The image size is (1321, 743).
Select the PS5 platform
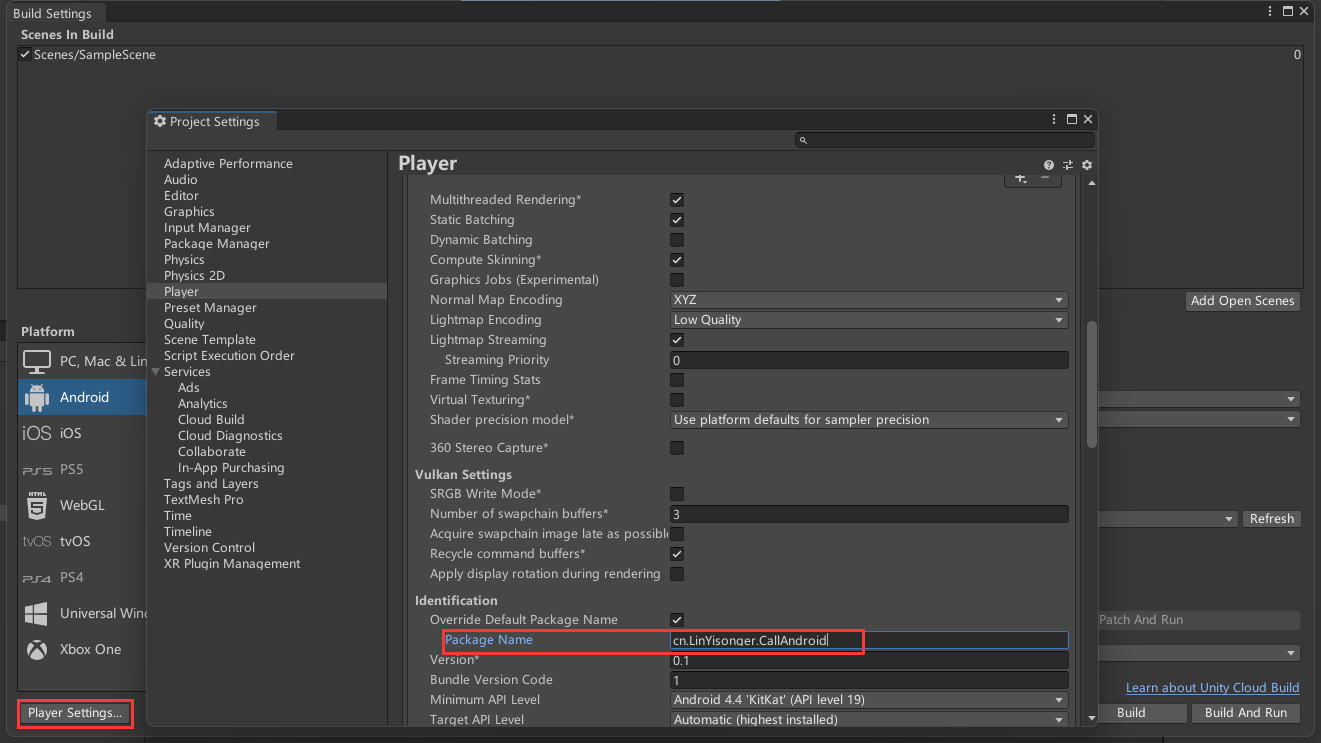[x=82, y=469]
